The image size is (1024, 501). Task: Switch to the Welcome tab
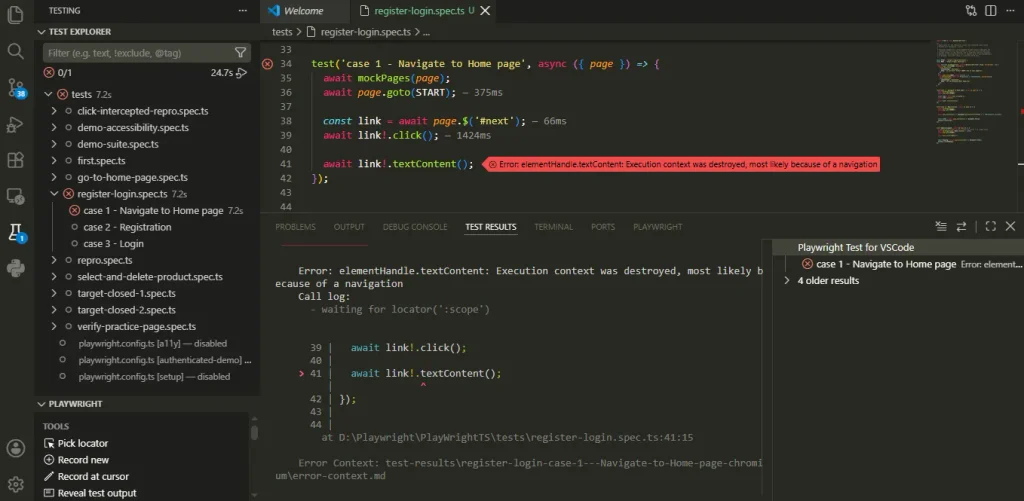point(304,10)
